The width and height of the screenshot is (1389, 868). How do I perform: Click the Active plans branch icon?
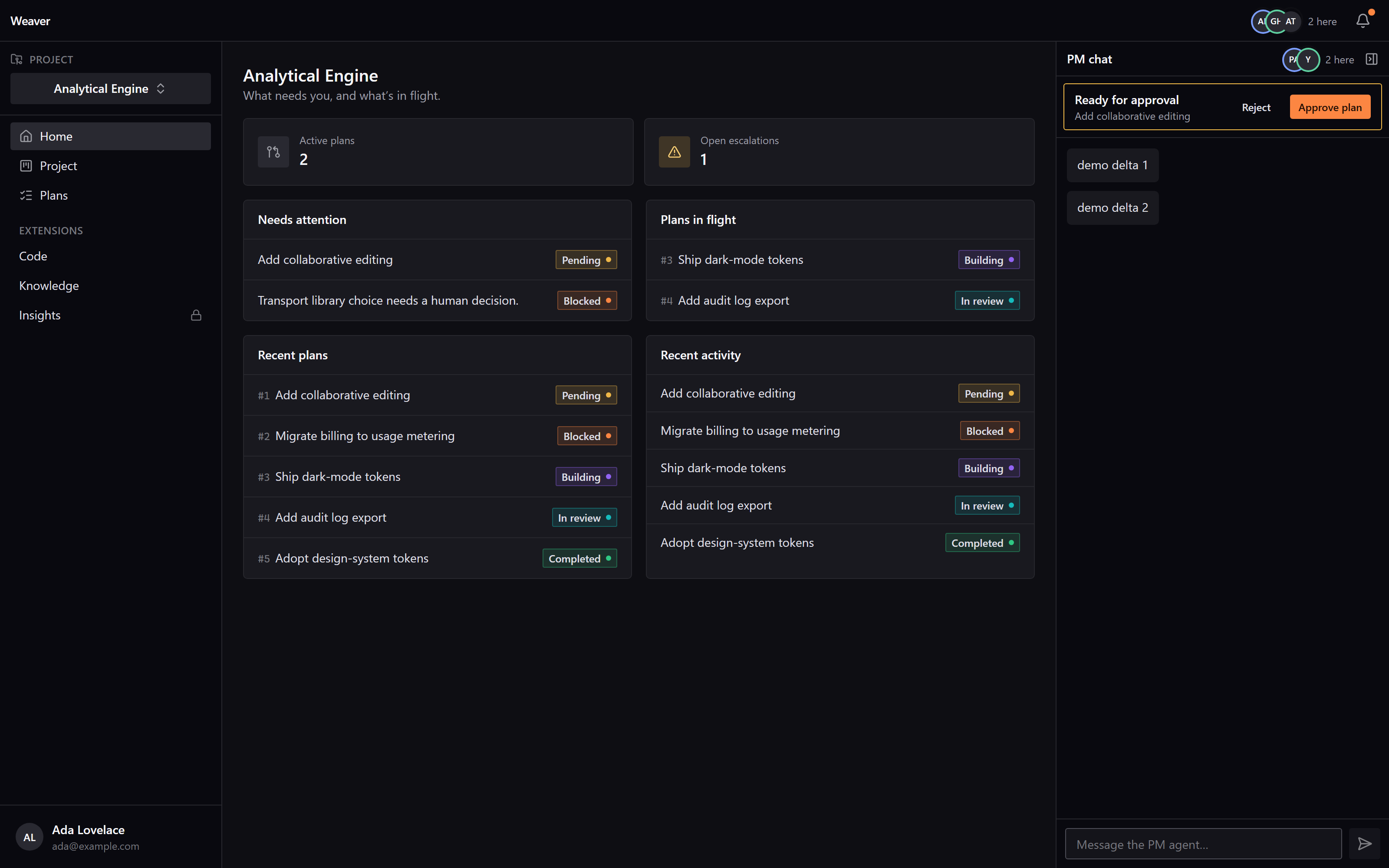pyautogui.click(x=273, y=151)
